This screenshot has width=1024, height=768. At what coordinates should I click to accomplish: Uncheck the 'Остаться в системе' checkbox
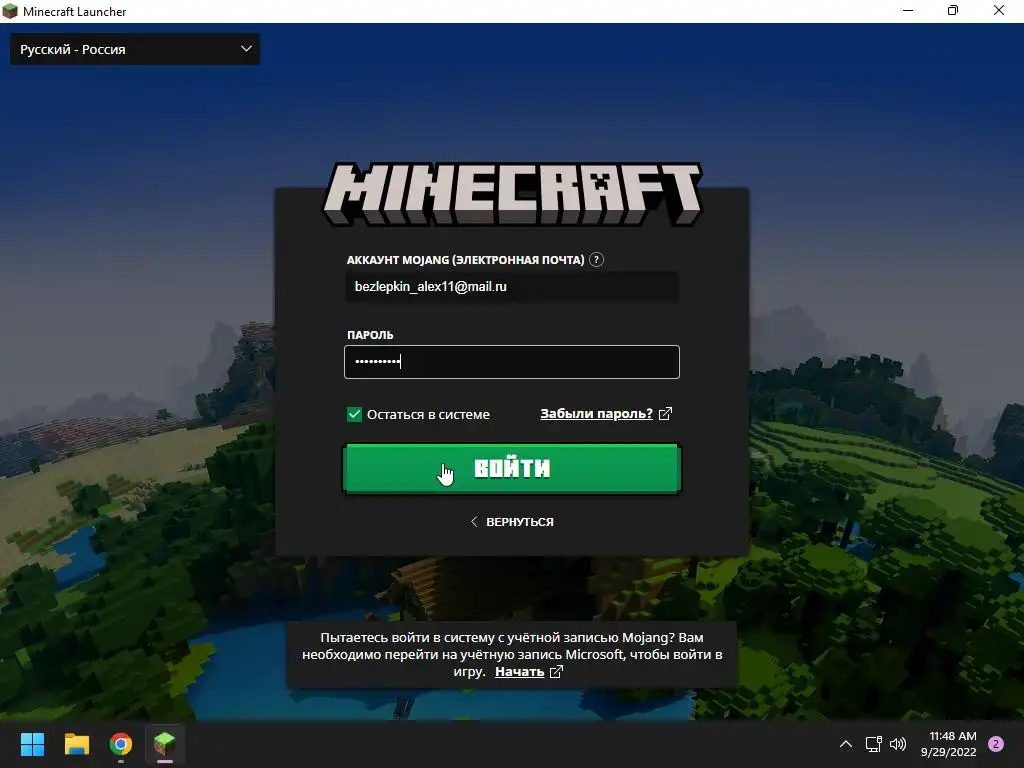(354, 414)
